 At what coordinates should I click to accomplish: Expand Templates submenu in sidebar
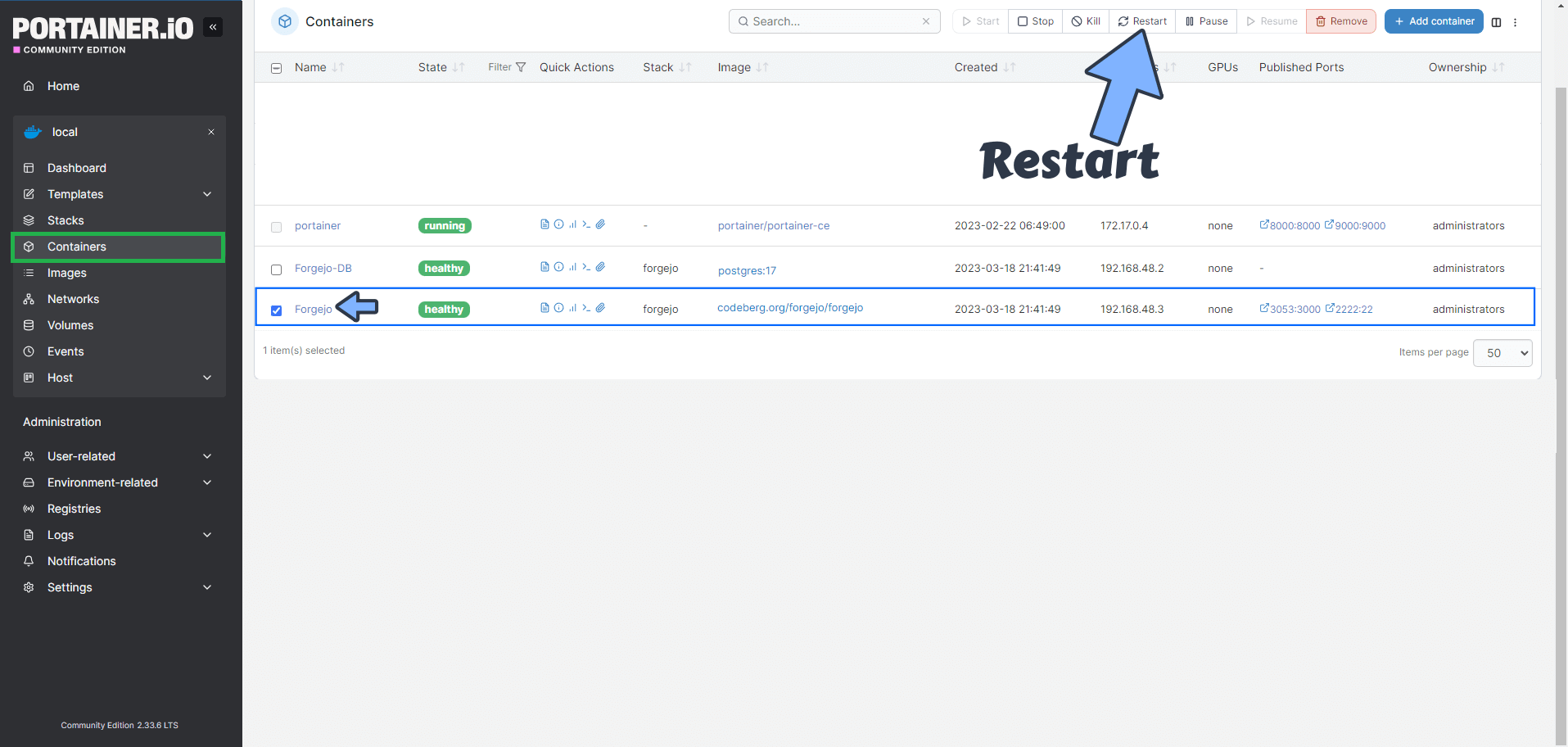207,194
